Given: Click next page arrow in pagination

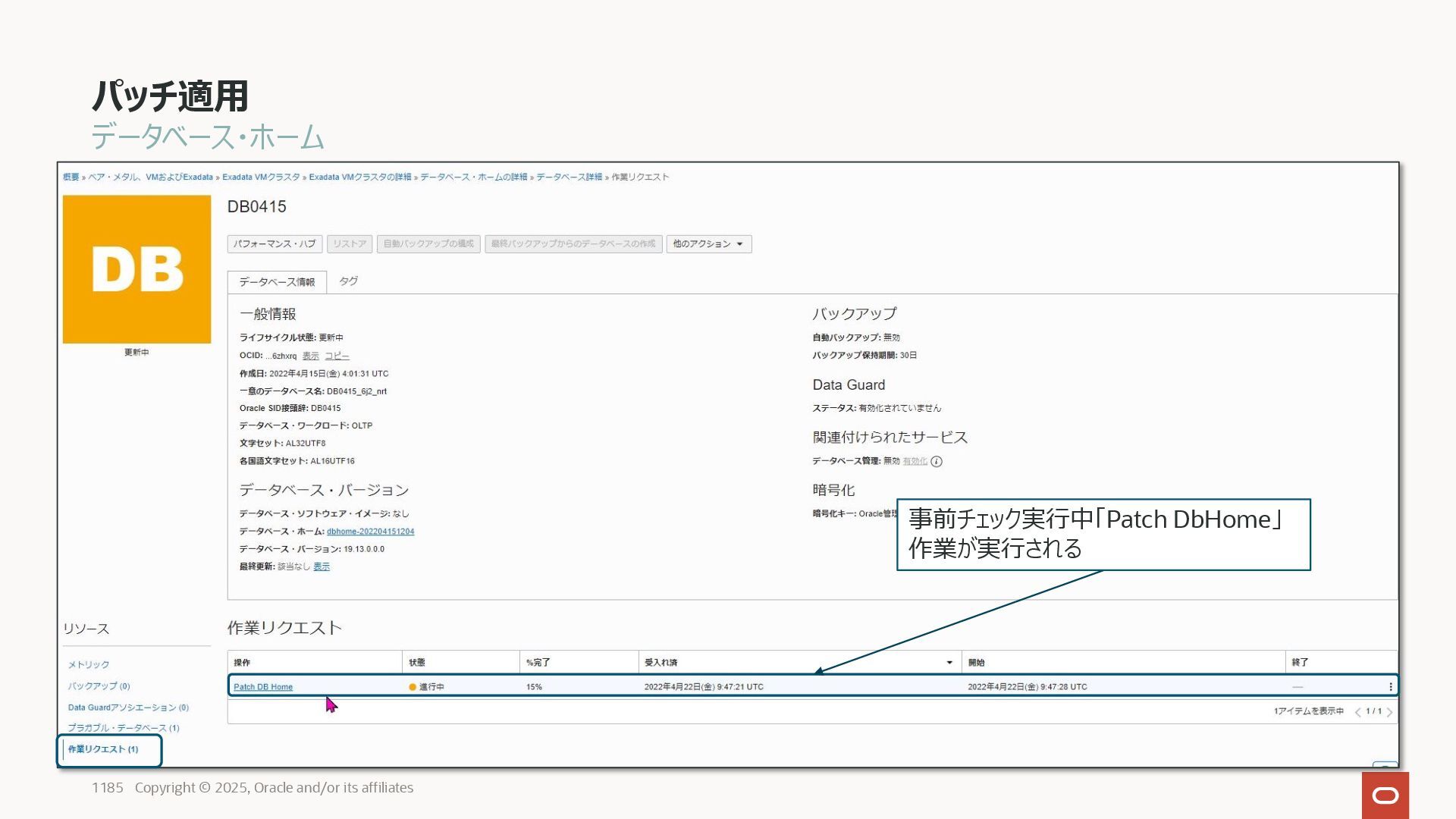Looking at the screenshot, I should (x=1389, y=712).
